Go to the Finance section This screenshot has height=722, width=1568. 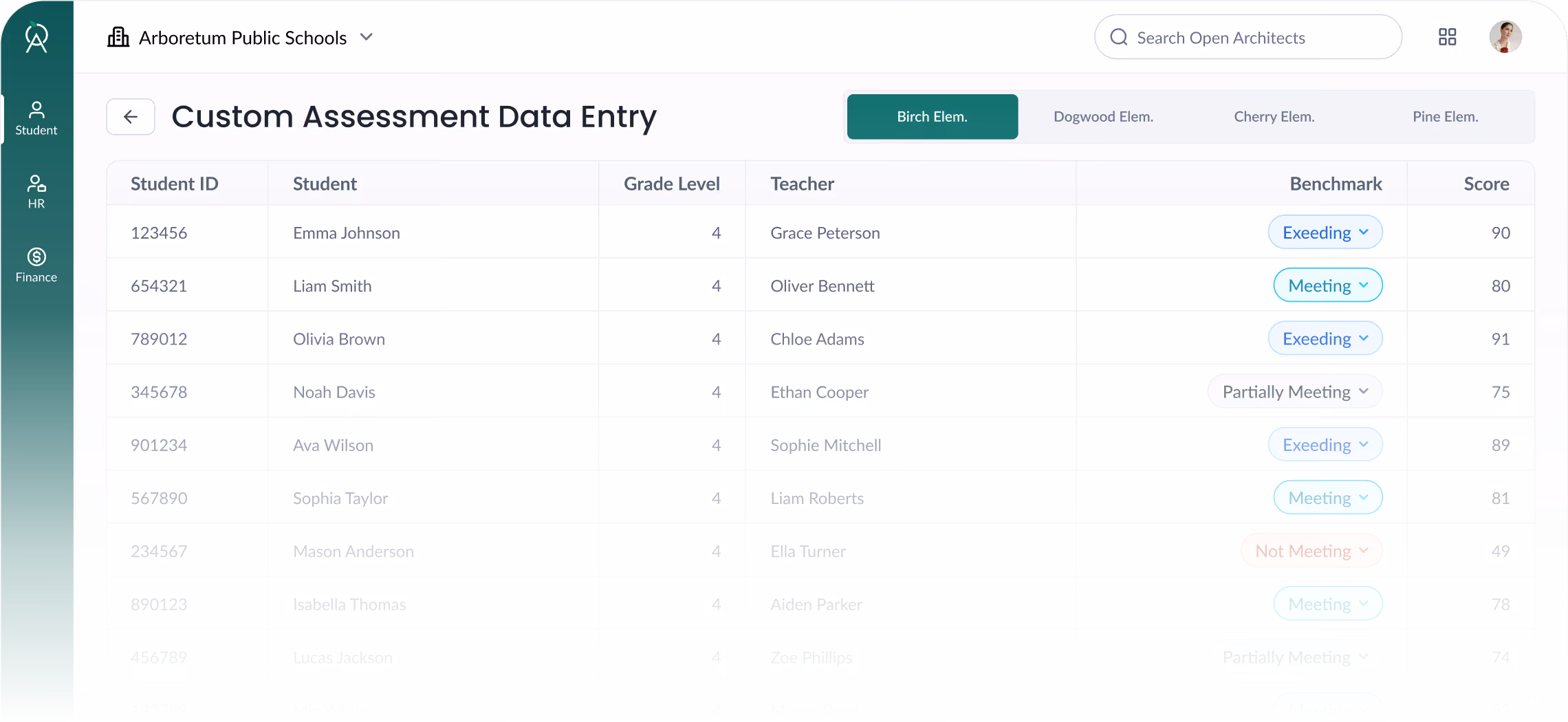36,265
